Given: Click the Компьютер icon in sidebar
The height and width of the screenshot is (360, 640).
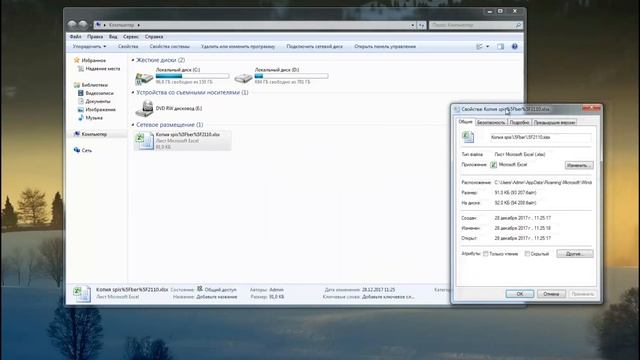Looking at the screenshot, I should (x=77, y=134).
